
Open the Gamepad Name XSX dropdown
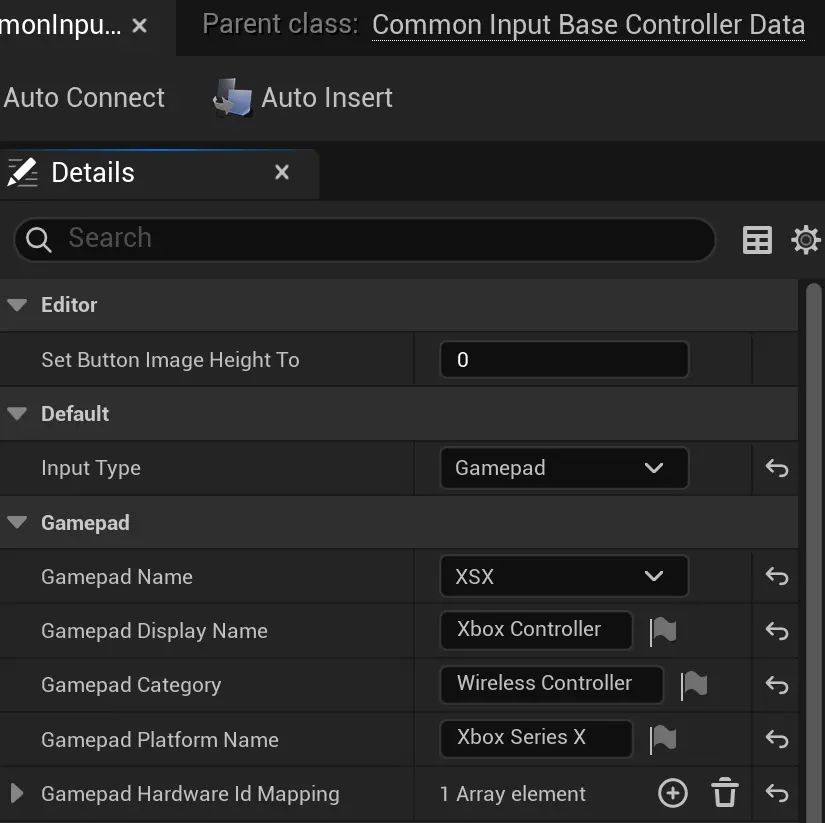click(563, 576)
